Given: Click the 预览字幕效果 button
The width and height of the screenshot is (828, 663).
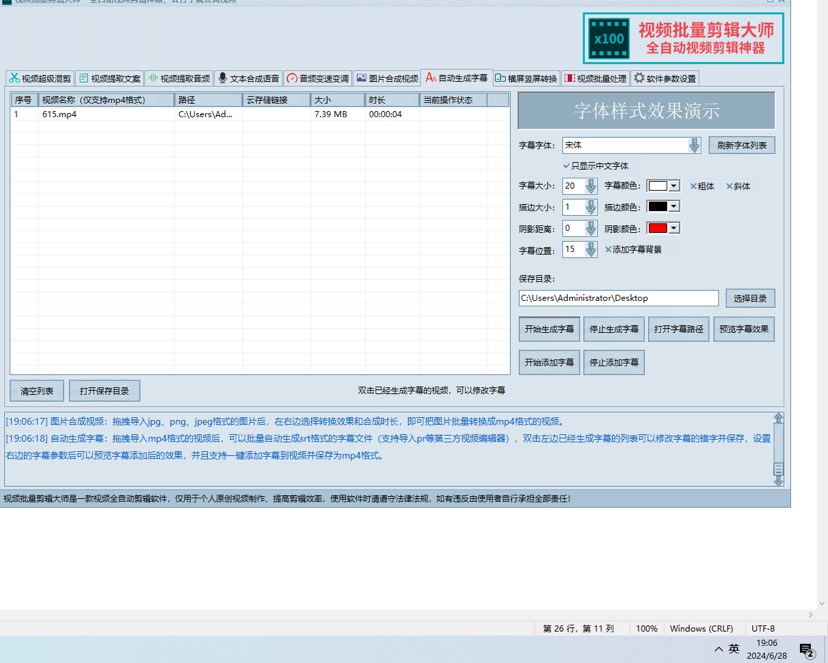Looking at the screenshot, I should (744, 329).
